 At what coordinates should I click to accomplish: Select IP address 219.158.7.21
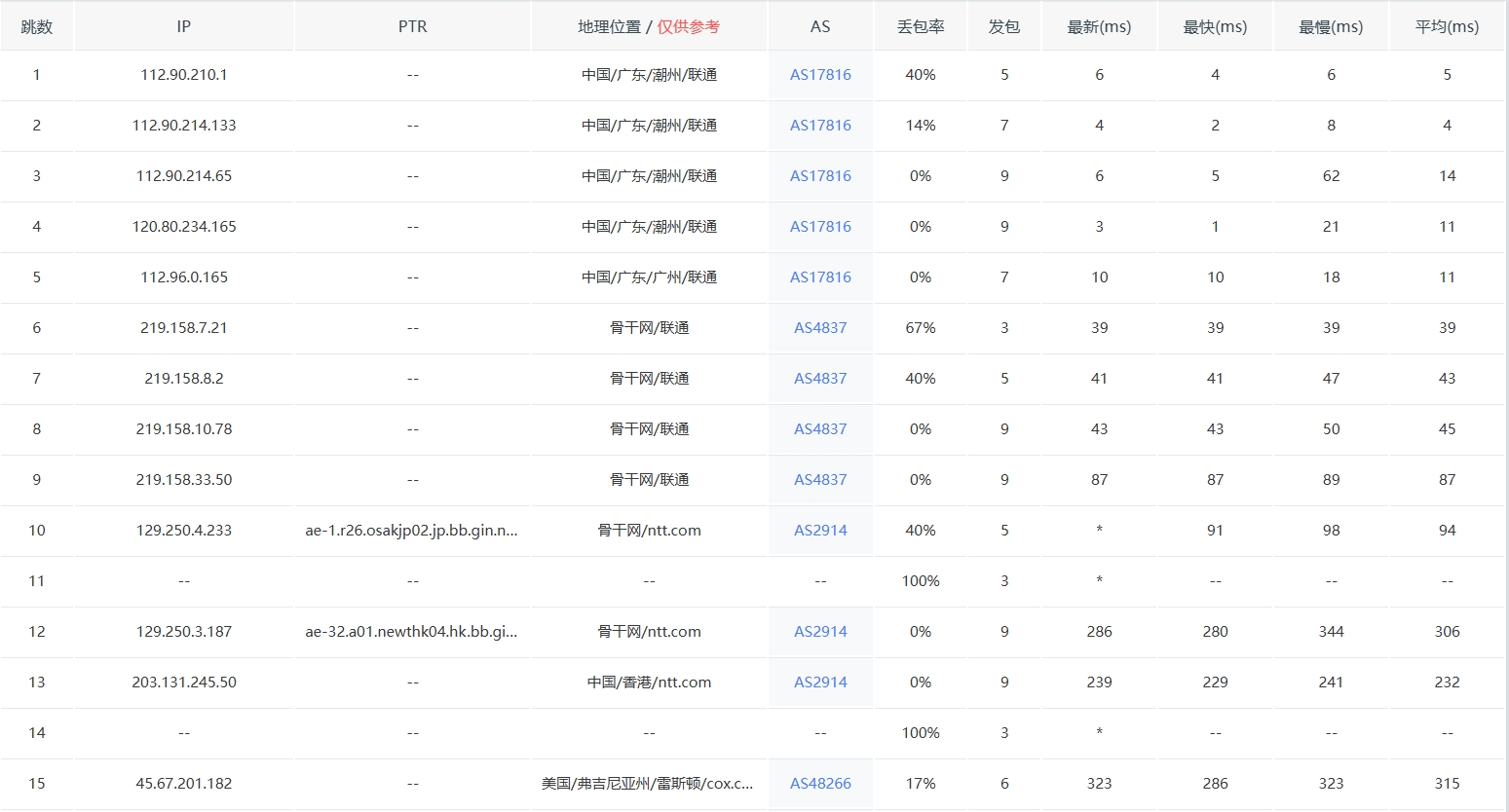pos(184,328)
